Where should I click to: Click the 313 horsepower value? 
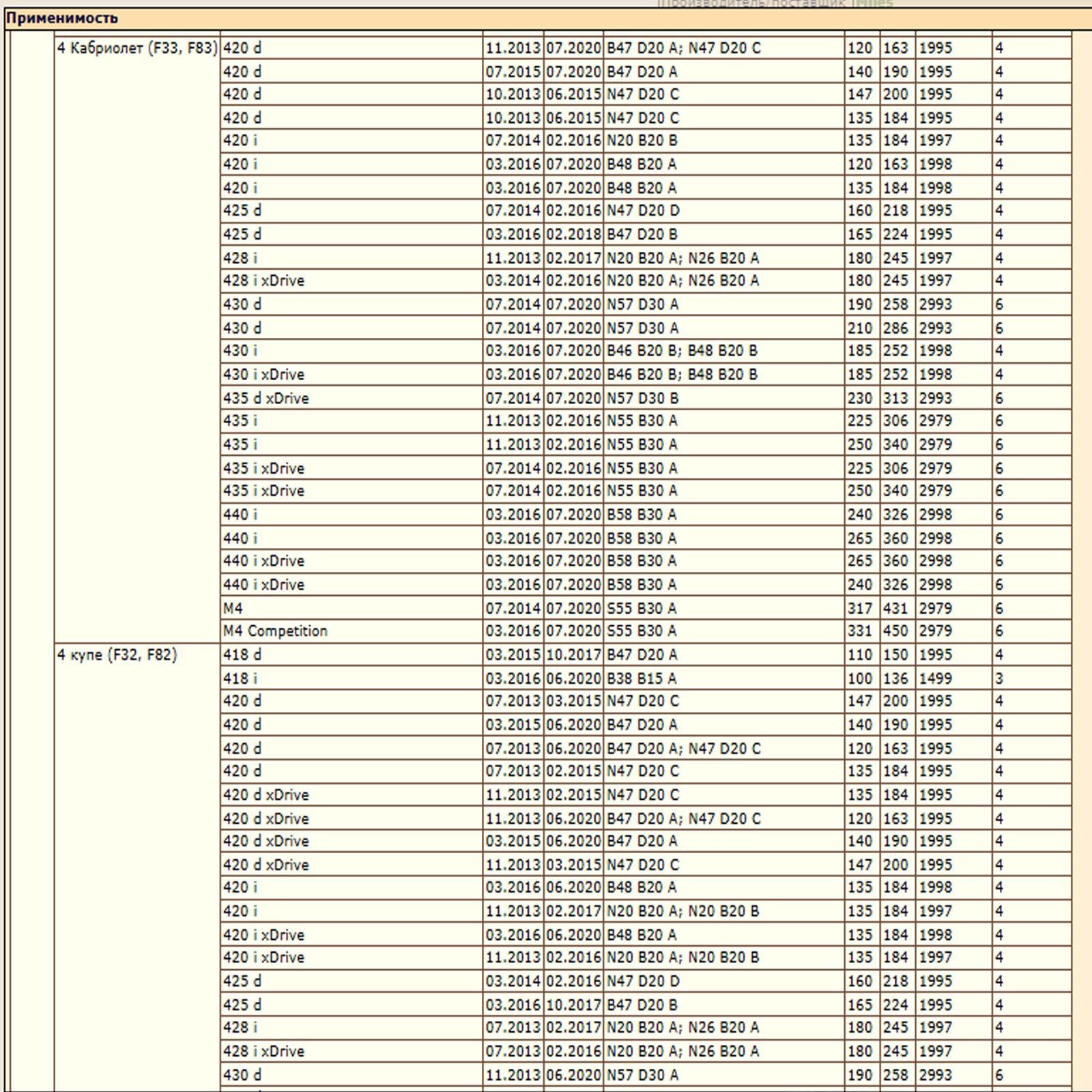coord(895,398)
